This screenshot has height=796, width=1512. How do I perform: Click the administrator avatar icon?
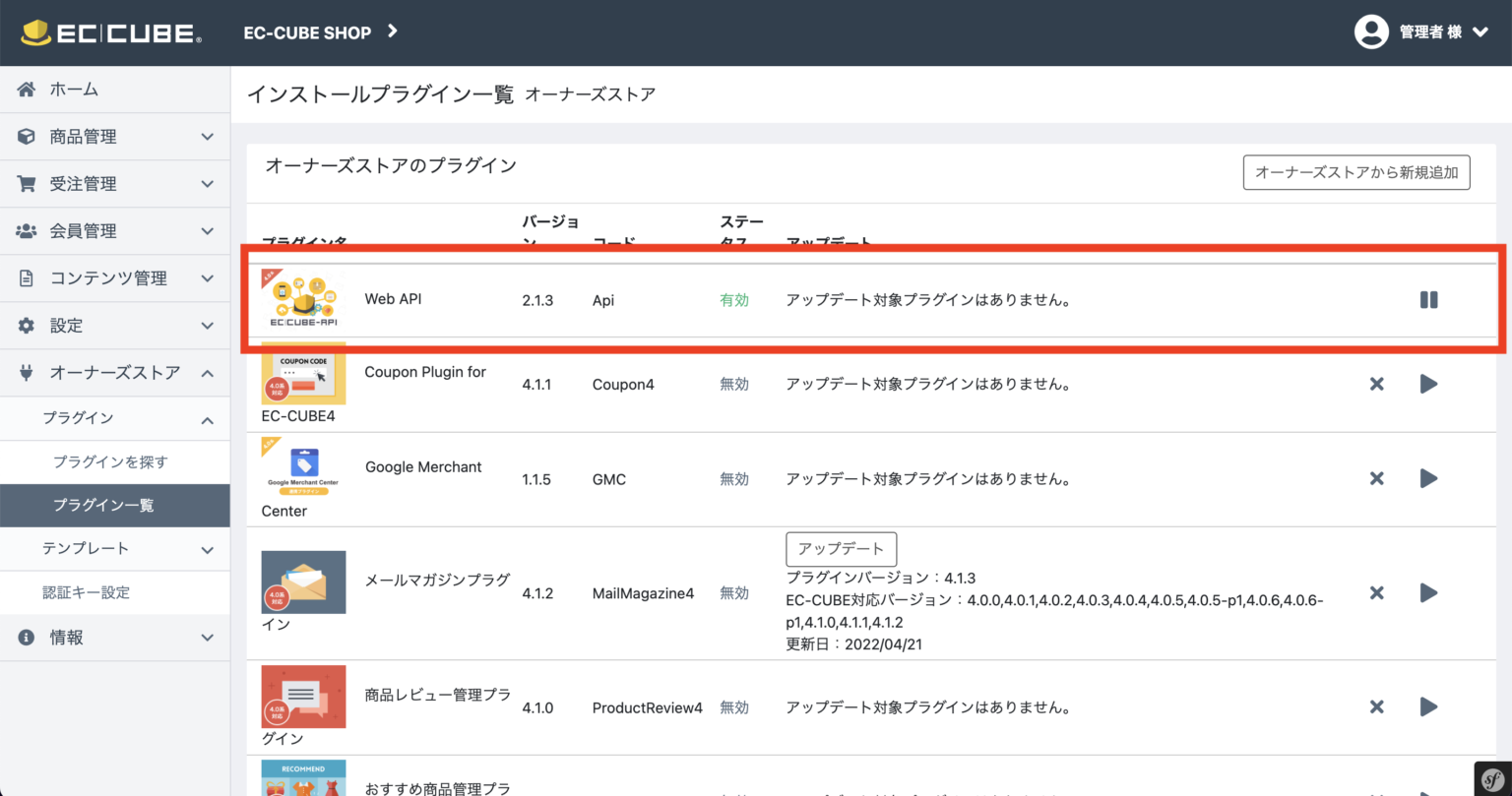pos(1371,31)
